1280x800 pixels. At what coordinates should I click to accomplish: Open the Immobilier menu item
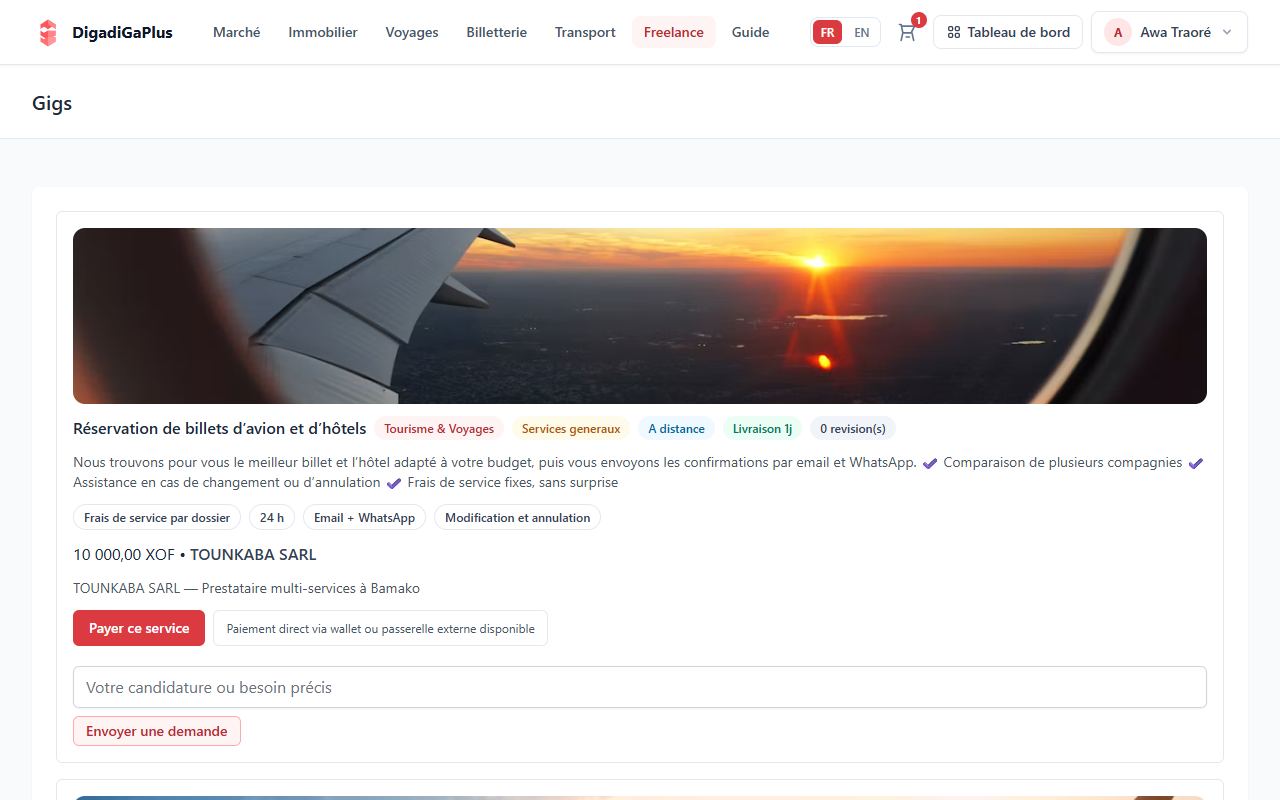[x=323, y=32]
